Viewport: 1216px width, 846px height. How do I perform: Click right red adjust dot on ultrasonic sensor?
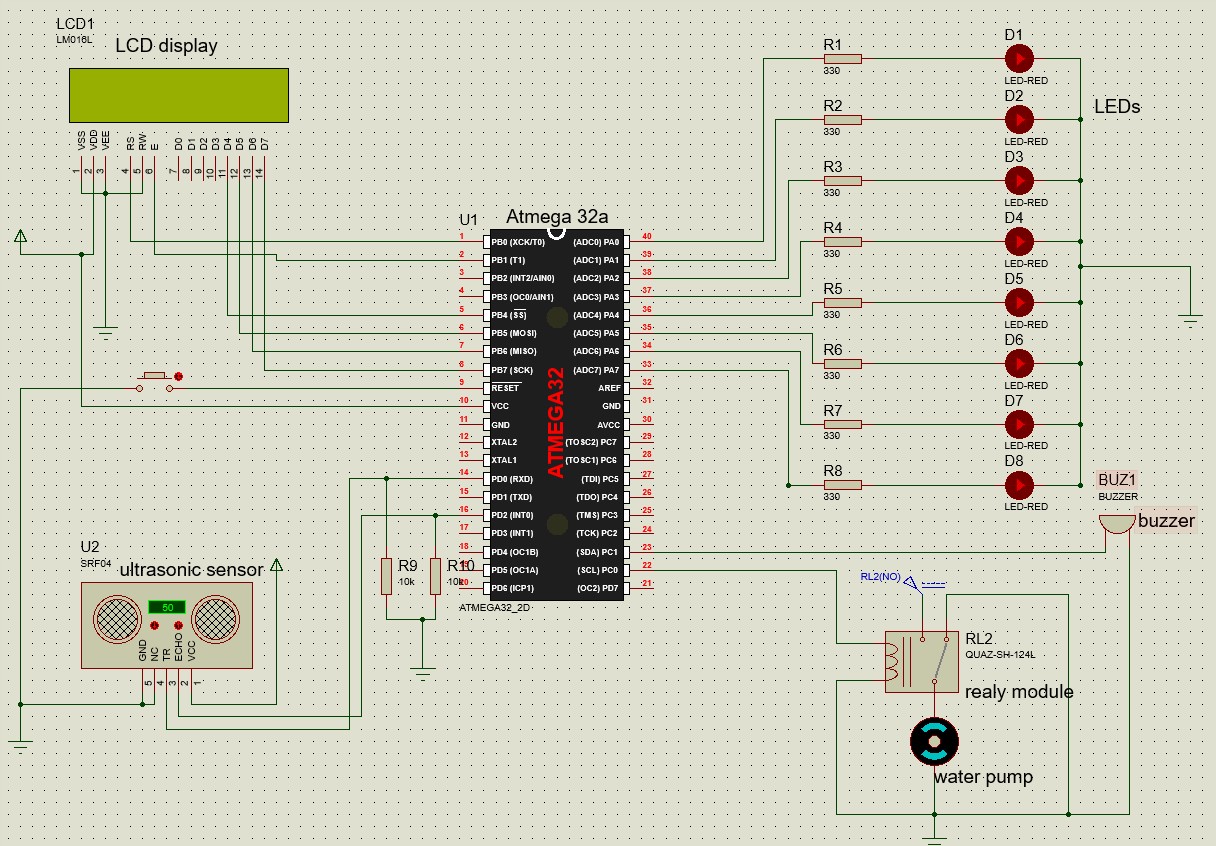(x=181, y=625)
